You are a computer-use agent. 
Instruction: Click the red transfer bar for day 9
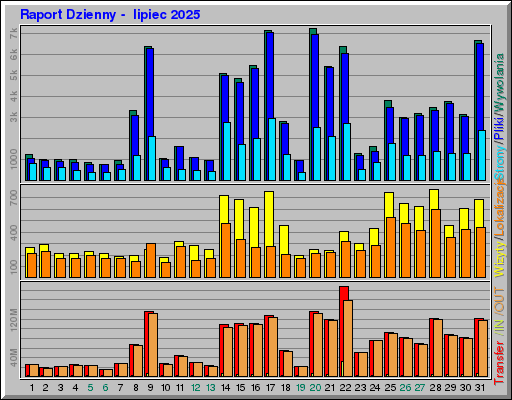[147, 343]
